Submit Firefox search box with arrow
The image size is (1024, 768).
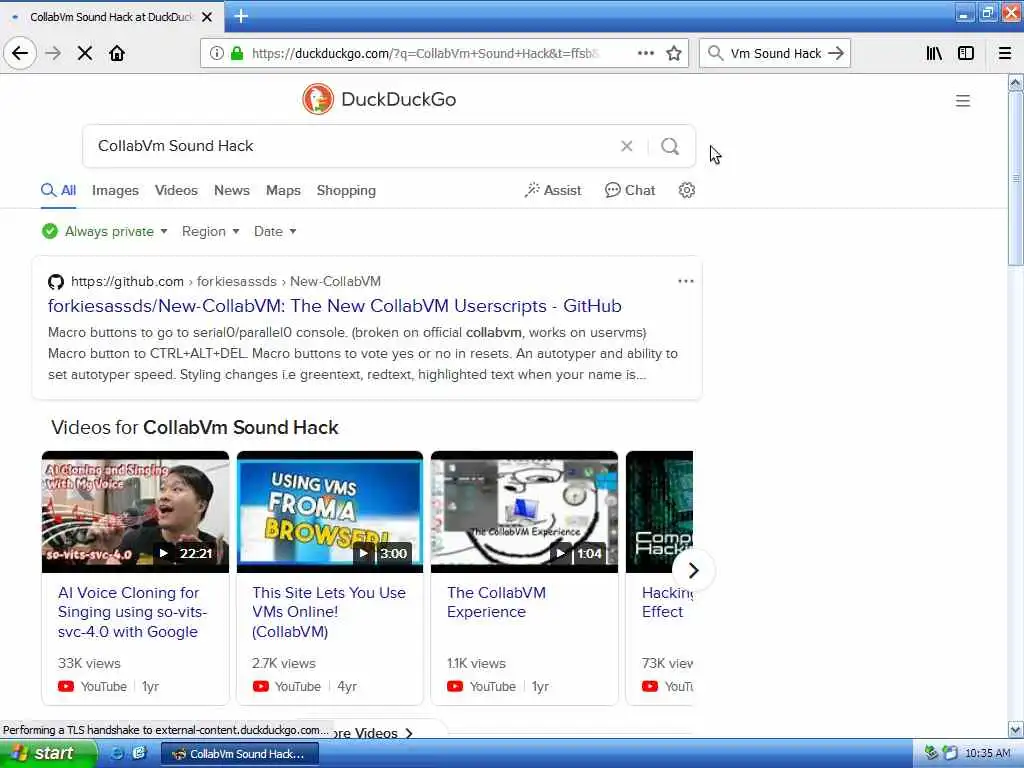[x=836, y=53]
